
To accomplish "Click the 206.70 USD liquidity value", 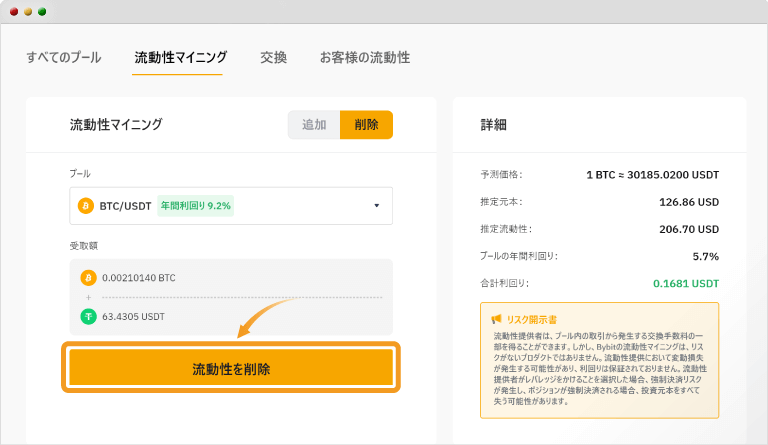I will point(689,229).
